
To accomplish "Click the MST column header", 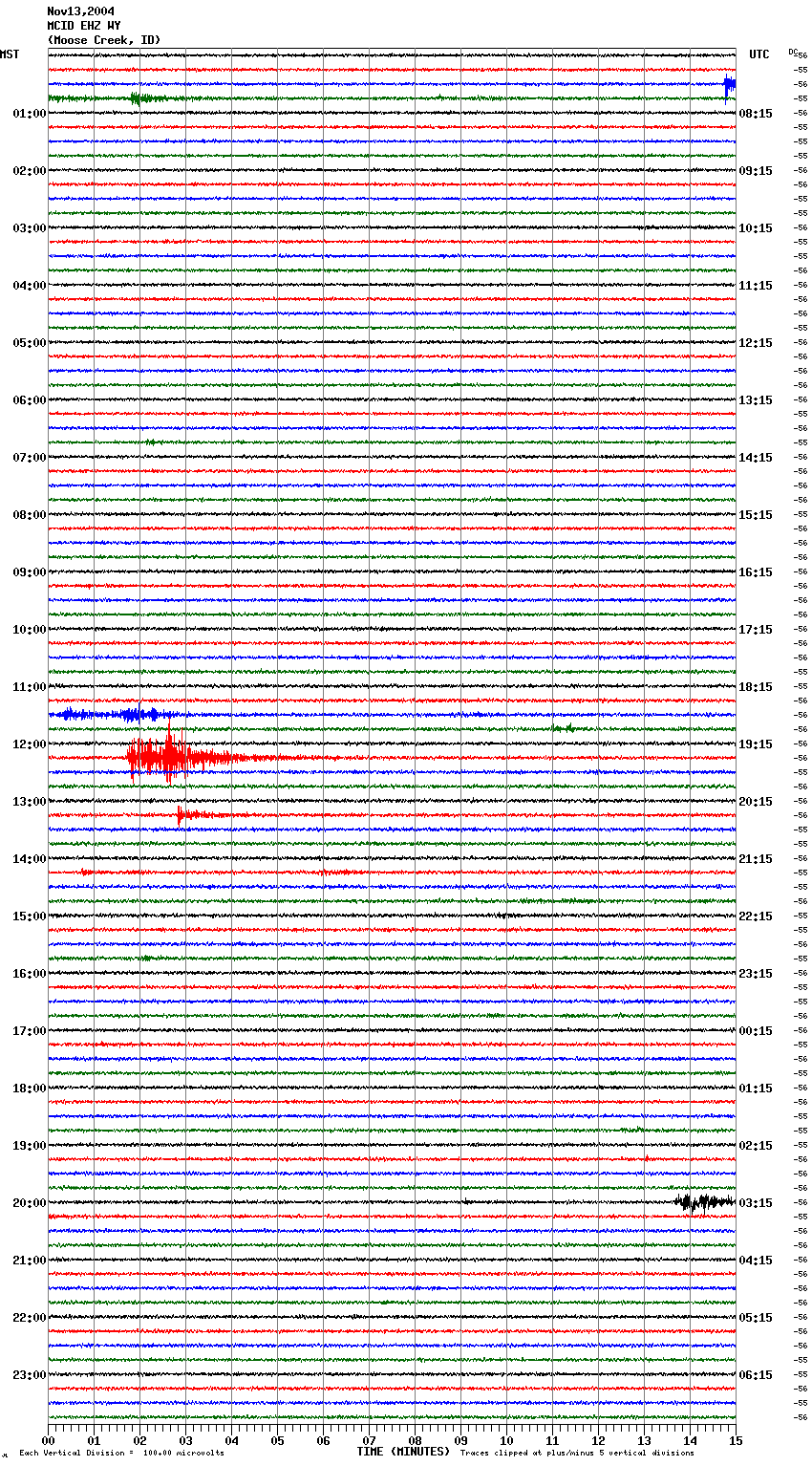I will tap(10, 54).
